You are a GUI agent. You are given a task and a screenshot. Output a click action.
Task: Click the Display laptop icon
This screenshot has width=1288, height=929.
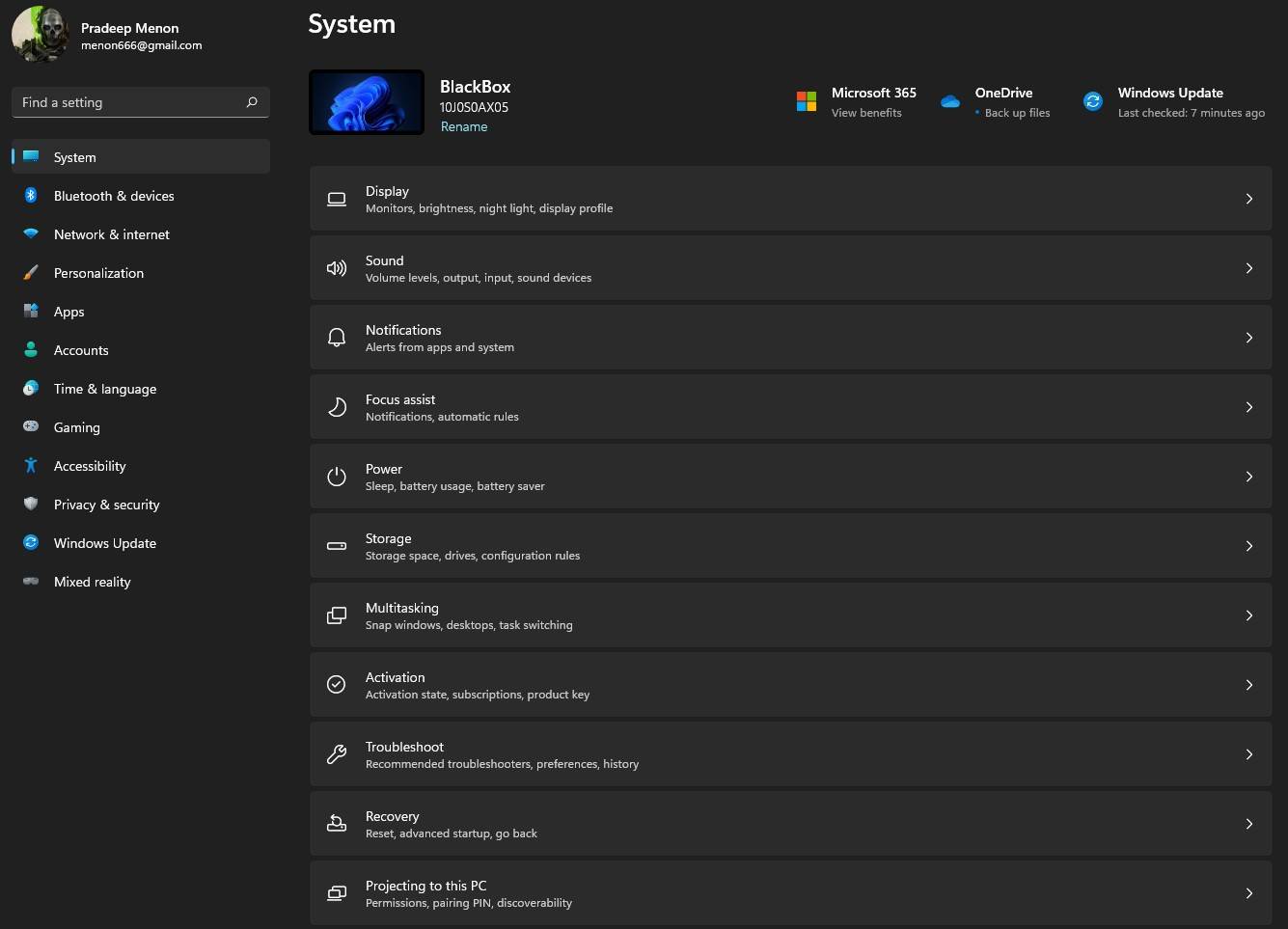click(x=337, y=199)
